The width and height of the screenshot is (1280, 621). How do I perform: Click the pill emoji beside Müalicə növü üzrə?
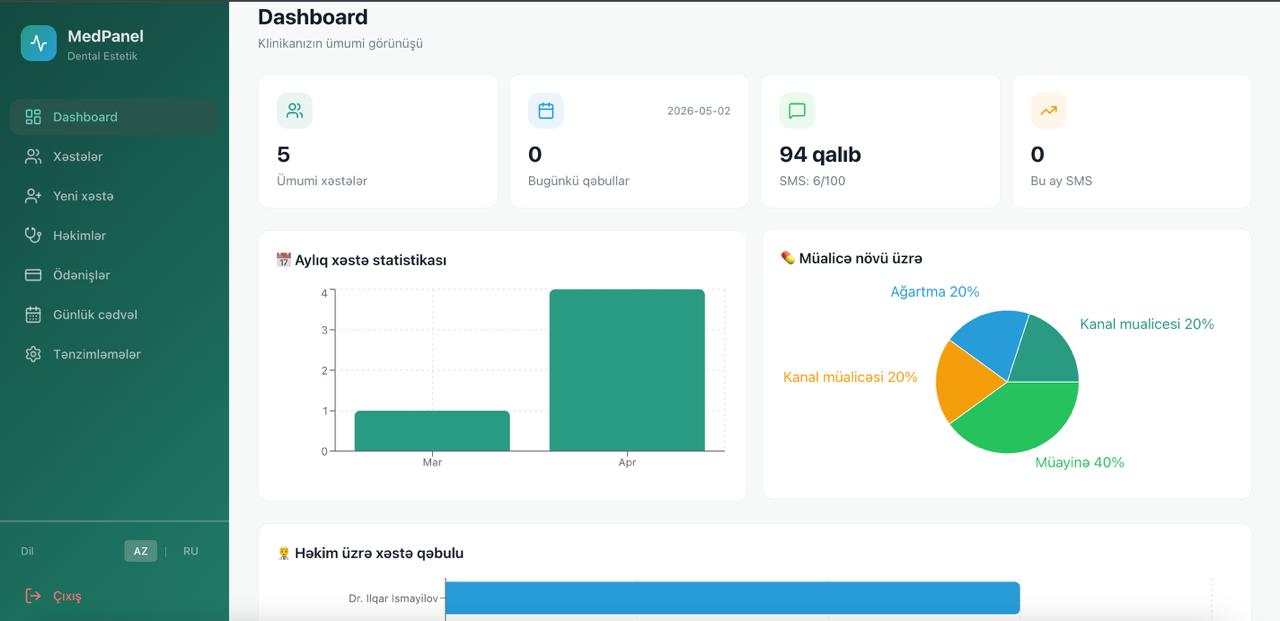(x=787, y=258)
